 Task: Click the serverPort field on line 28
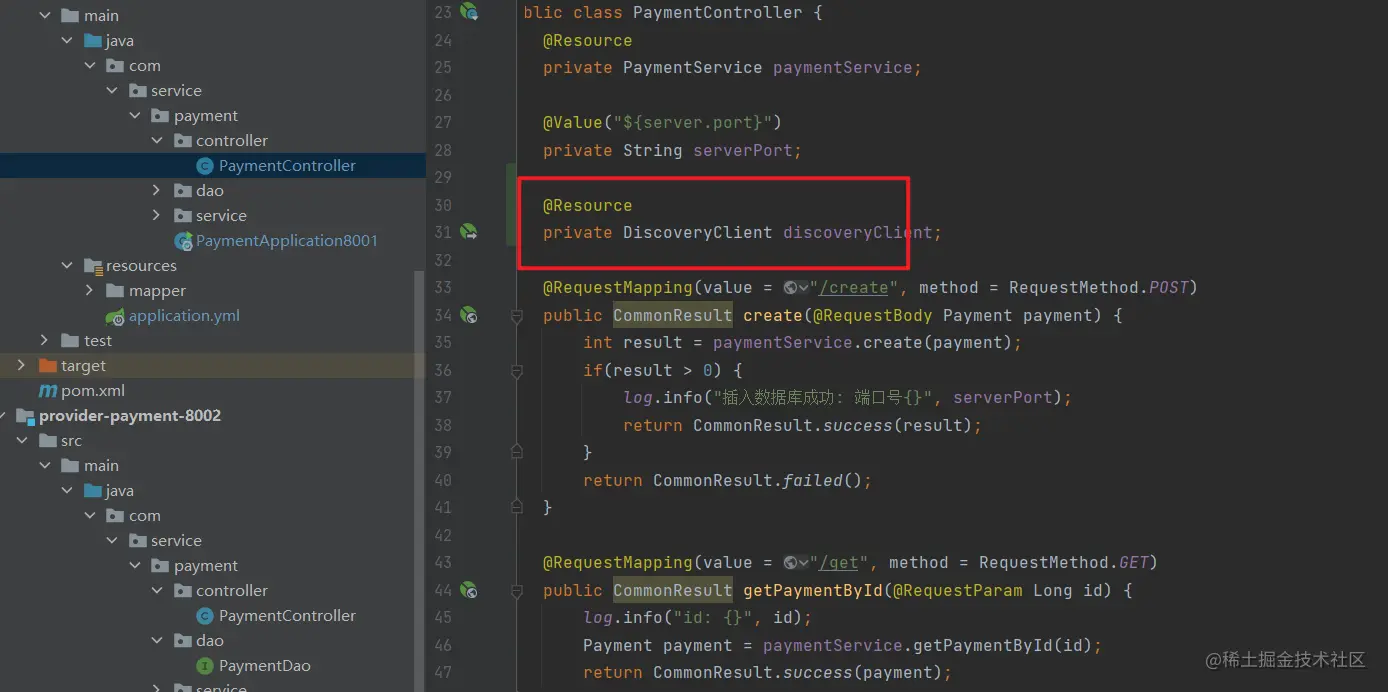743,150
